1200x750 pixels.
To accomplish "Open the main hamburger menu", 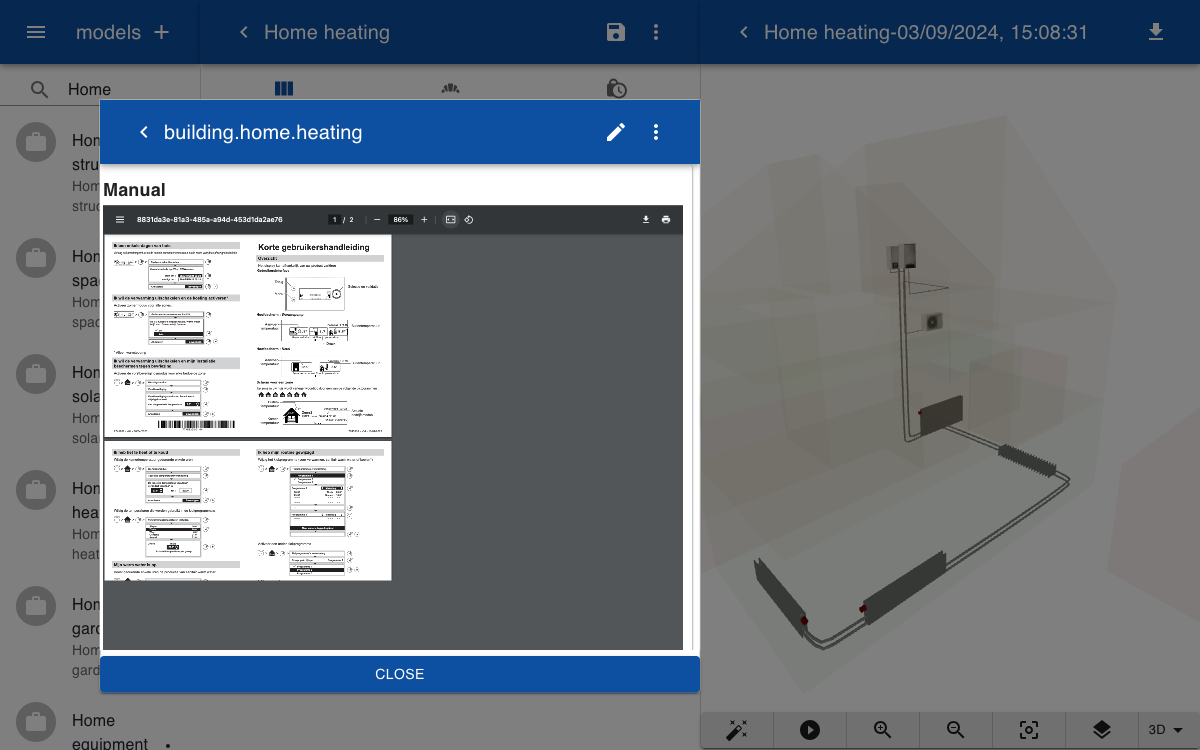I will pyautogui.click(x=36, y=32).
